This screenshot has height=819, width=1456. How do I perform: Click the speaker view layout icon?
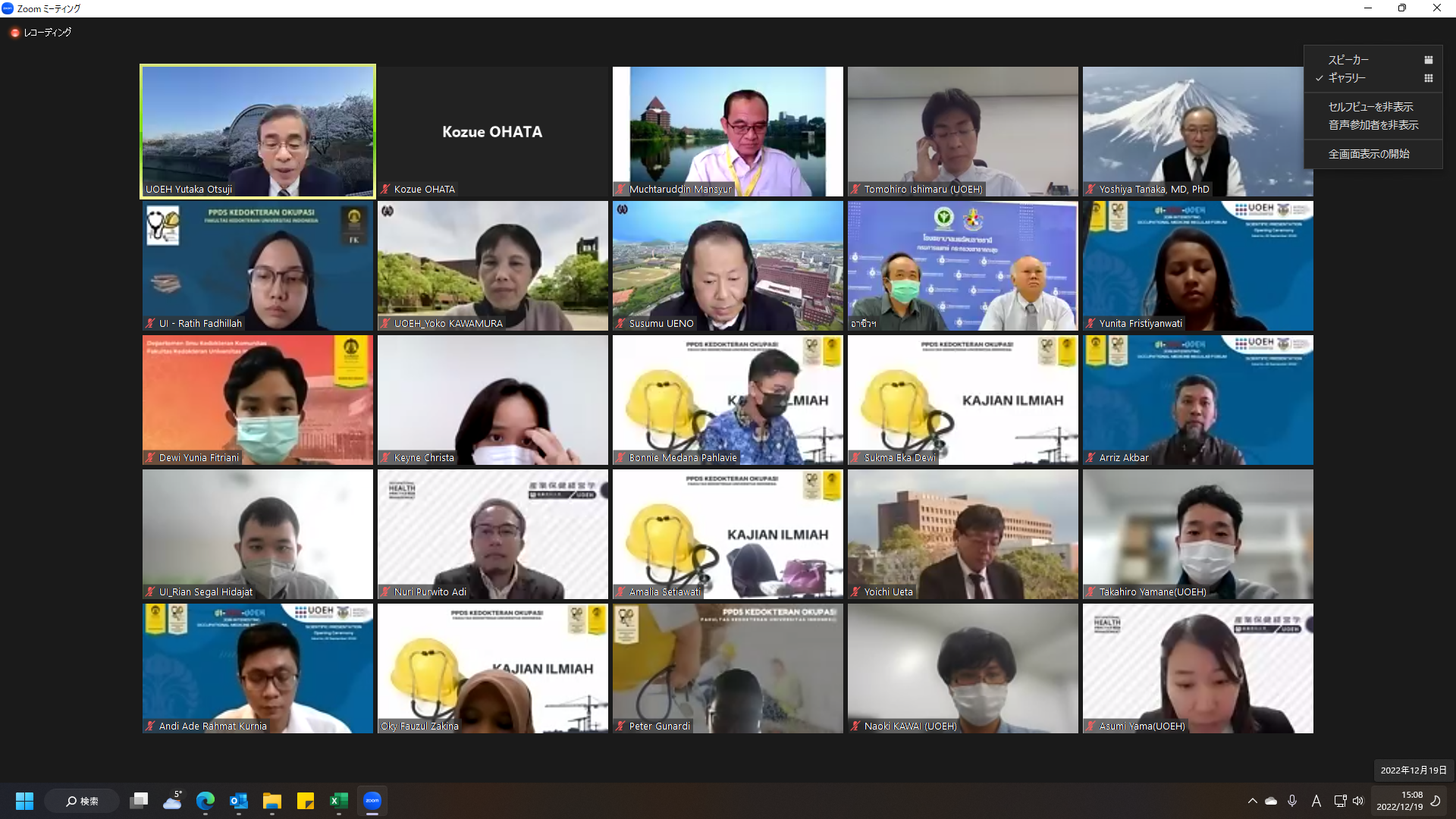click(x=1428, y=60)
